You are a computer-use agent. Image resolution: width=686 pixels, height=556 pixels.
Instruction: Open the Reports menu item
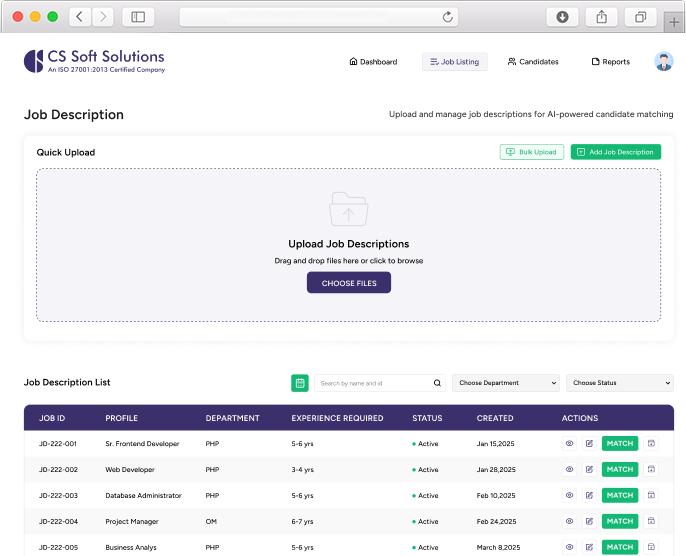pyautogui.click(x=610, y=62)
